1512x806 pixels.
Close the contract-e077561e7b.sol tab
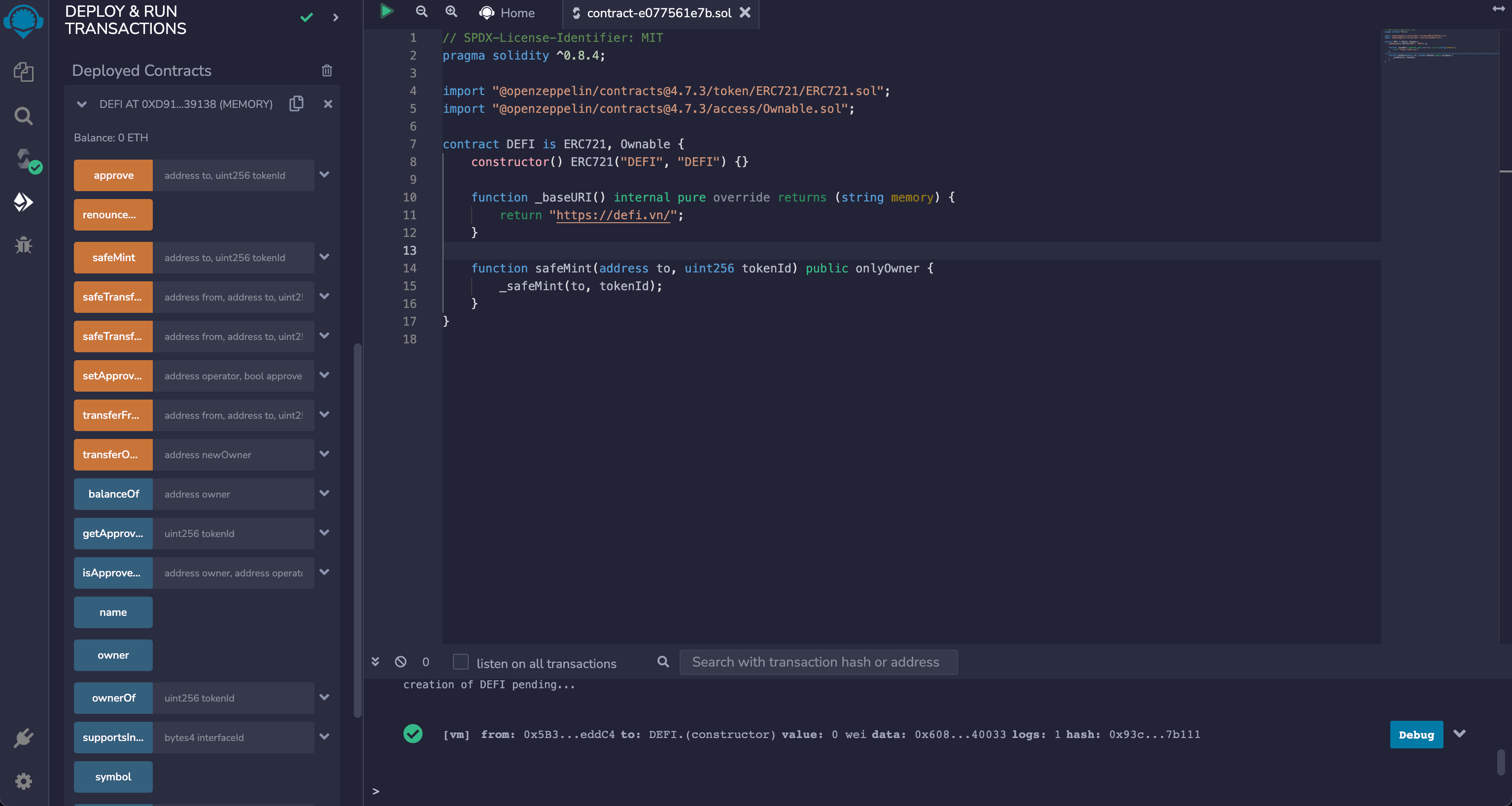[x=745, y=12]
